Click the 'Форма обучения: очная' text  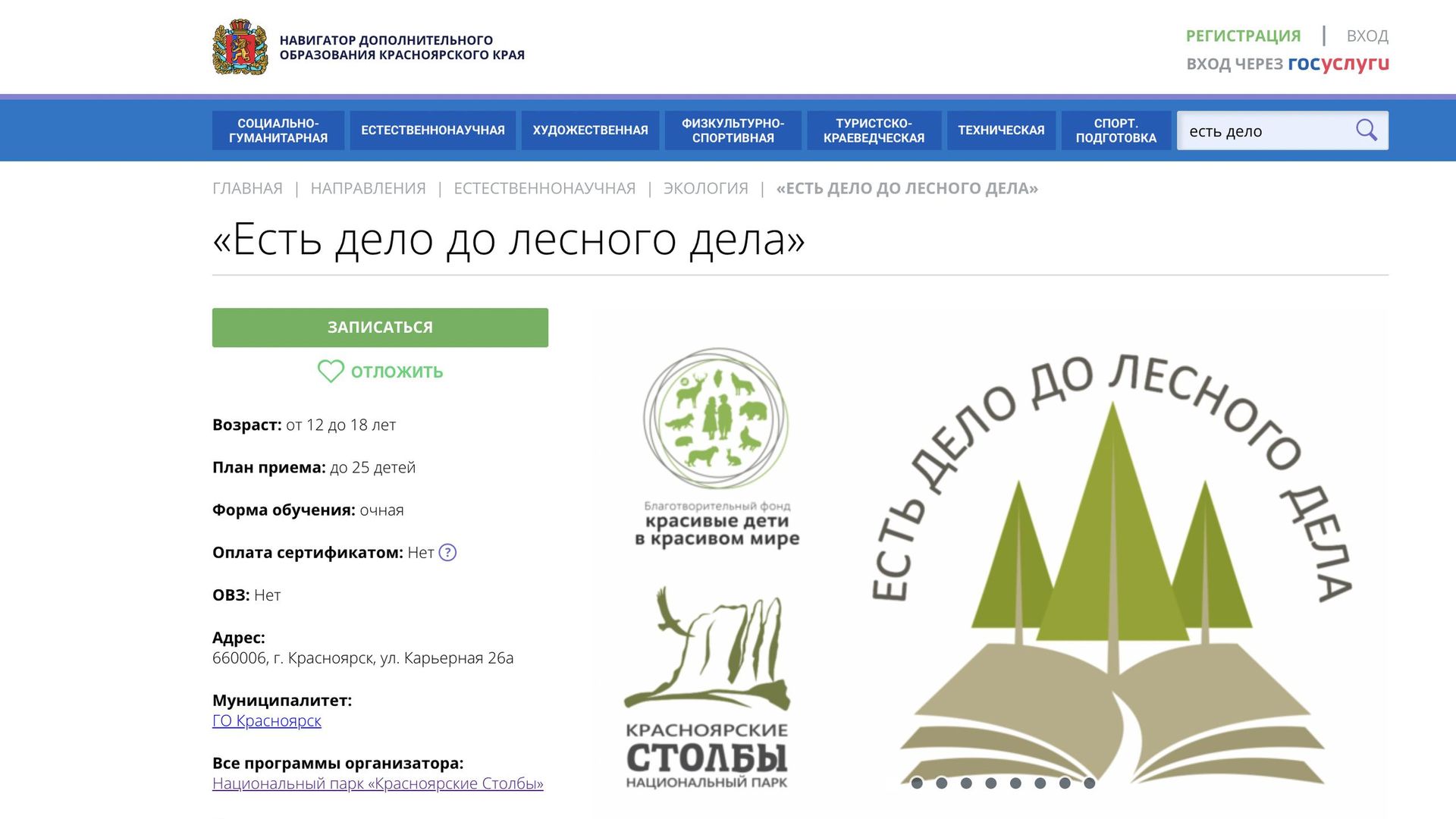(x=308, y=510)
